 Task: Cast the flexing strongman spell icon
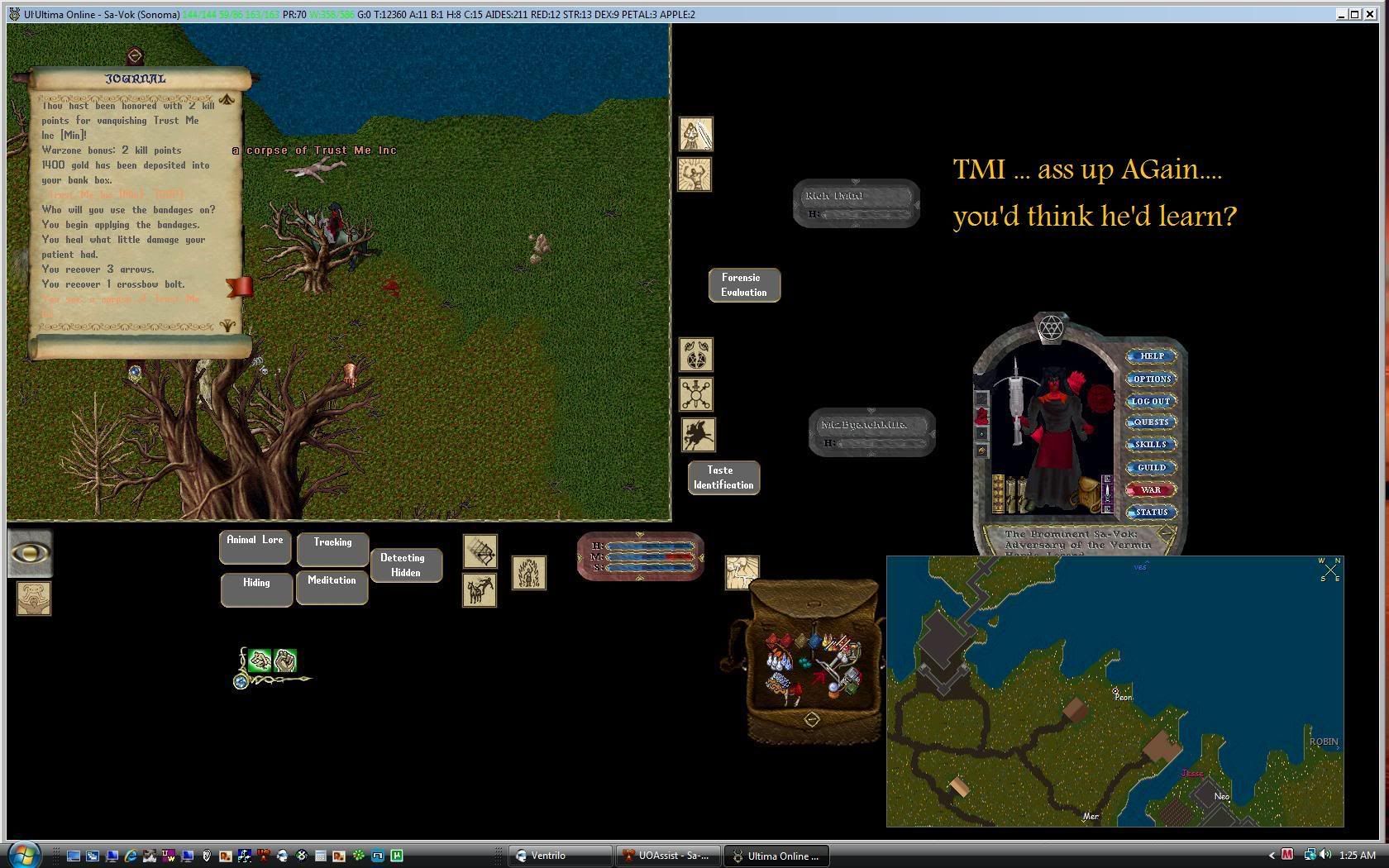click(694, 174)
